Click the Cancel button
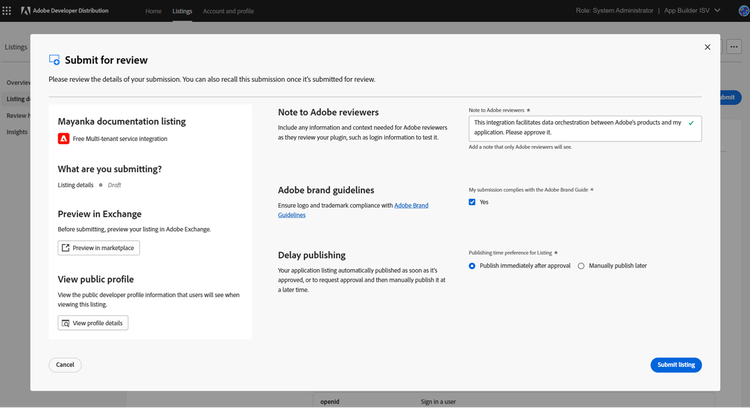The width and height of the screenshot is (750, 410). [65, 365]
